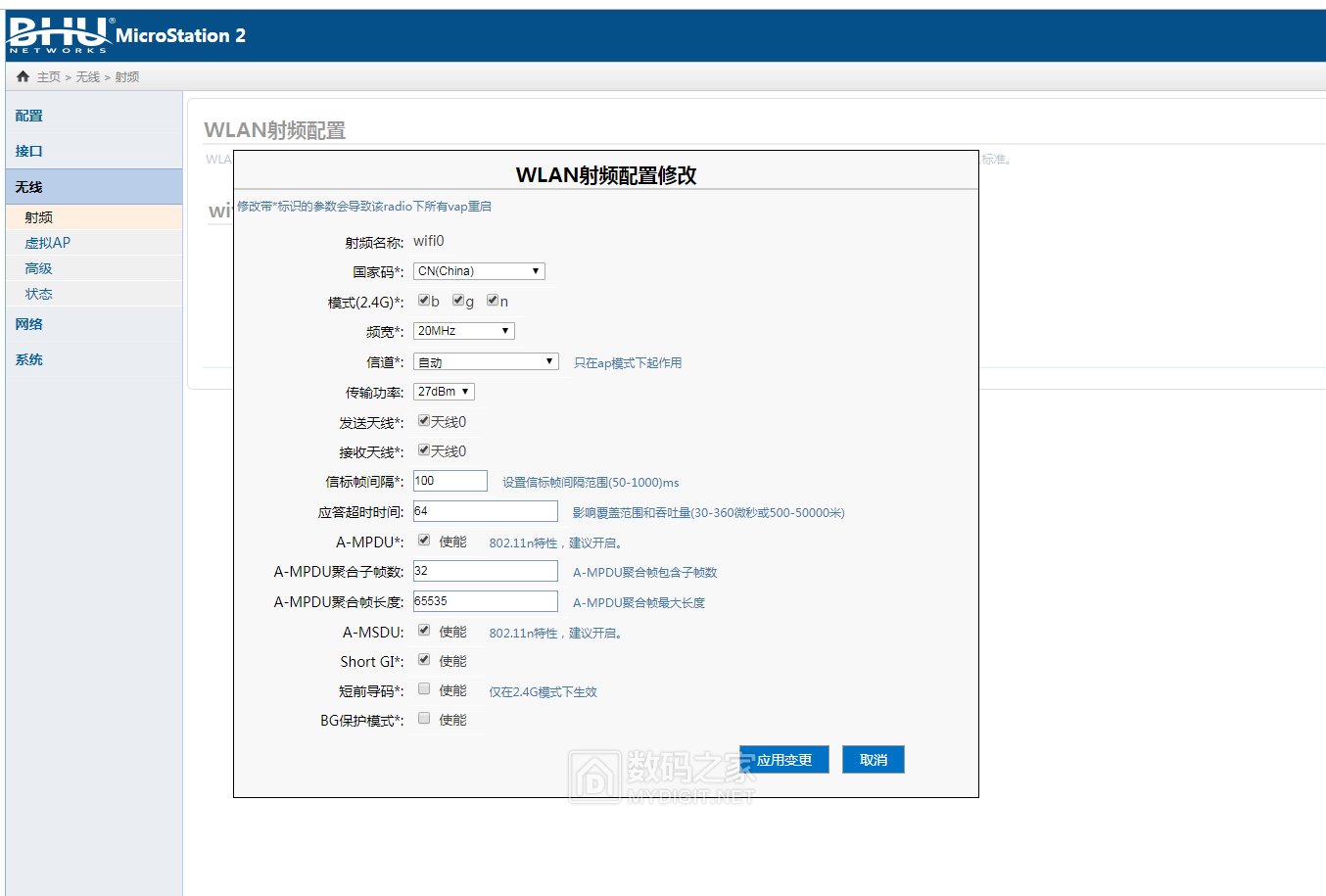Disable the A-MSDU 使能 checkbox

424,630
